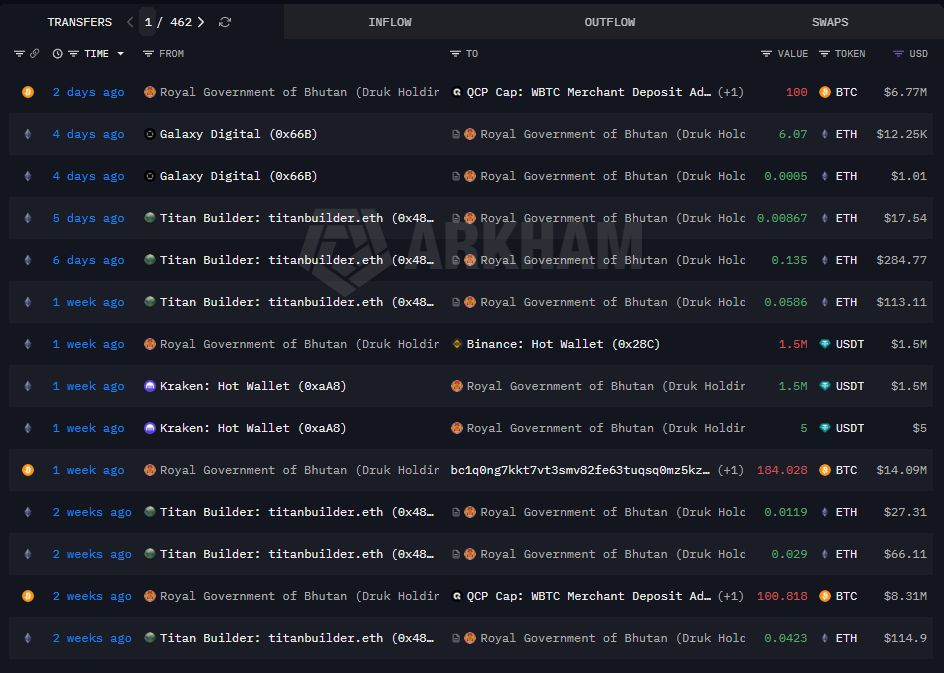Go to the next page of transfers
This screenshot has width=944, height=673.
coord(201,22)
